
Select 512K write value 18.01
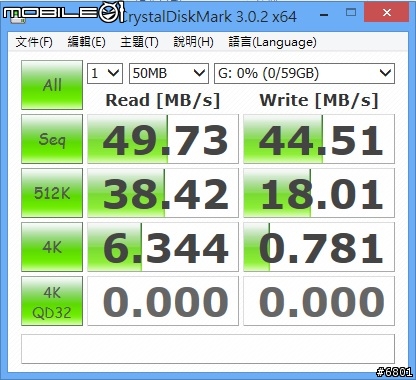319,193
